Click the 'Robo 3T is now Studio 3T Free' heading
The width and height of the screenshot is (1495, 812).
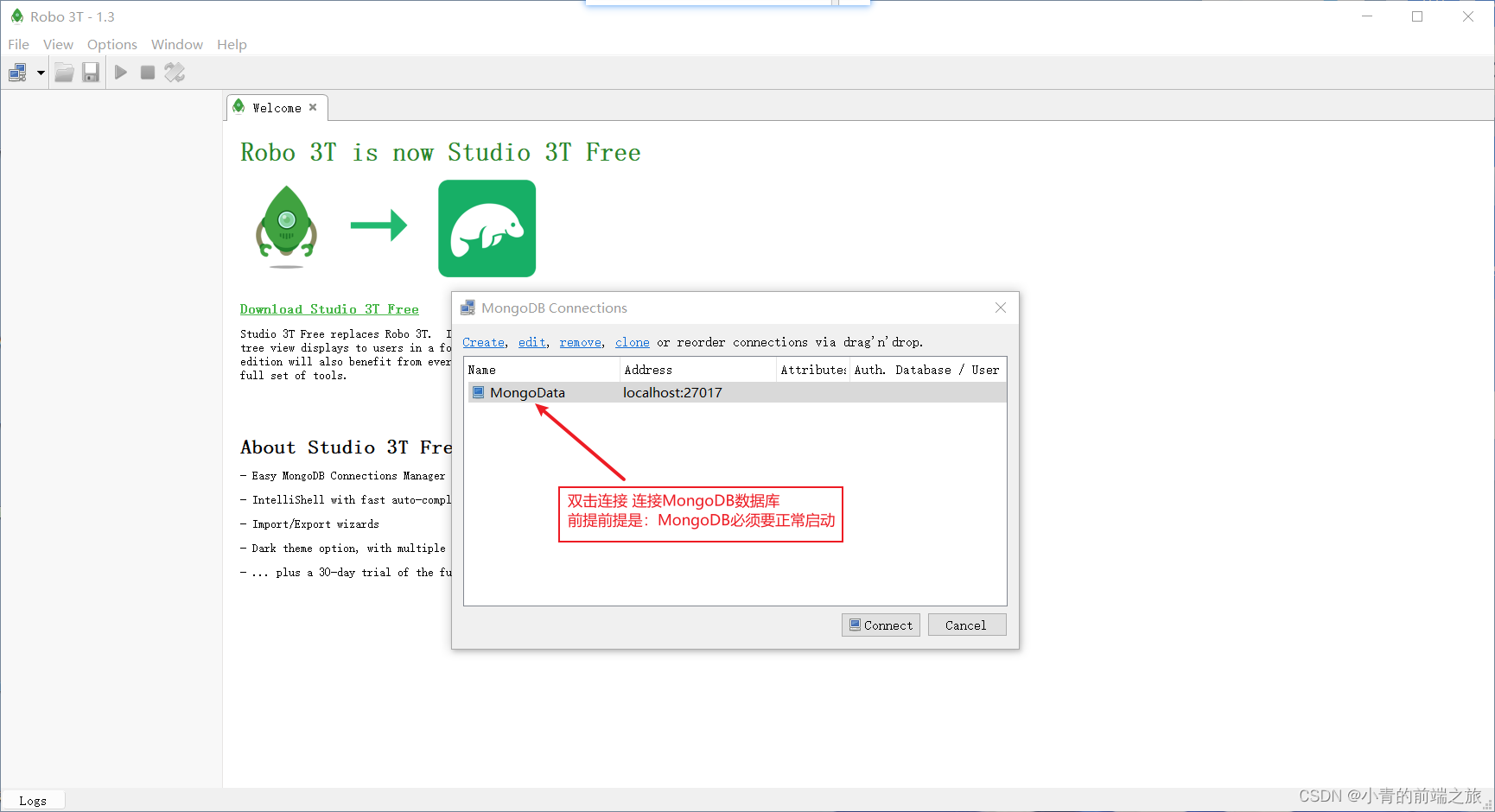[x=441, y=153]
